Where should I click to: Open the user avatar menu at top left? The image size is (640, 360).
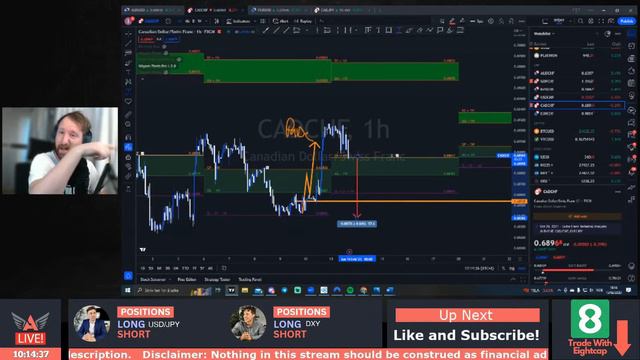click(x=129, y=21)
